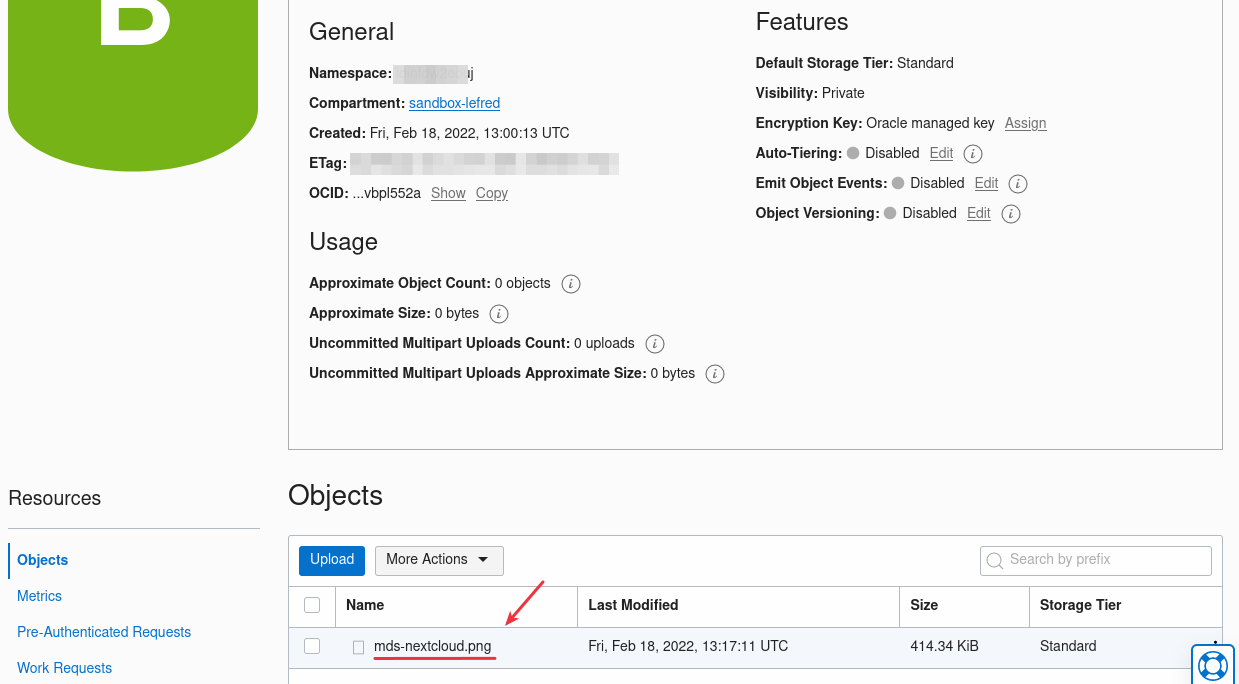
Task: Open Pre-Authenticated Requests resource
Action: coord(104,632)
